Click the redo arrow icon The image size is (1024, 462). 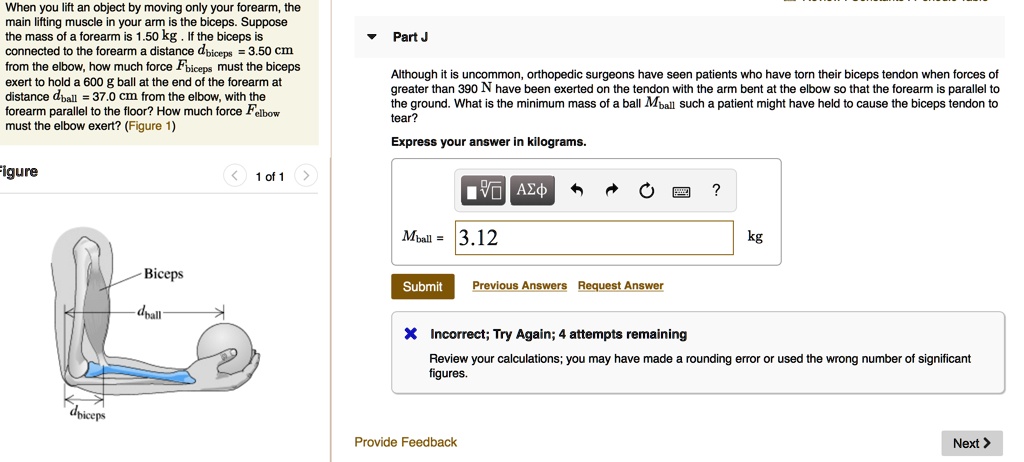[612, 191]
